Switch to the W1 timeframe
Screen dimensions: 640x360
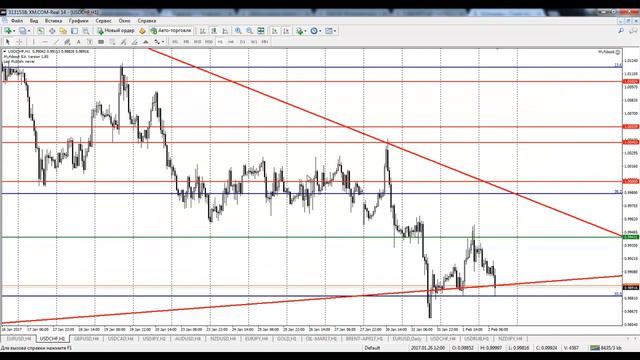pyautogui.click(x=253, y=42)
